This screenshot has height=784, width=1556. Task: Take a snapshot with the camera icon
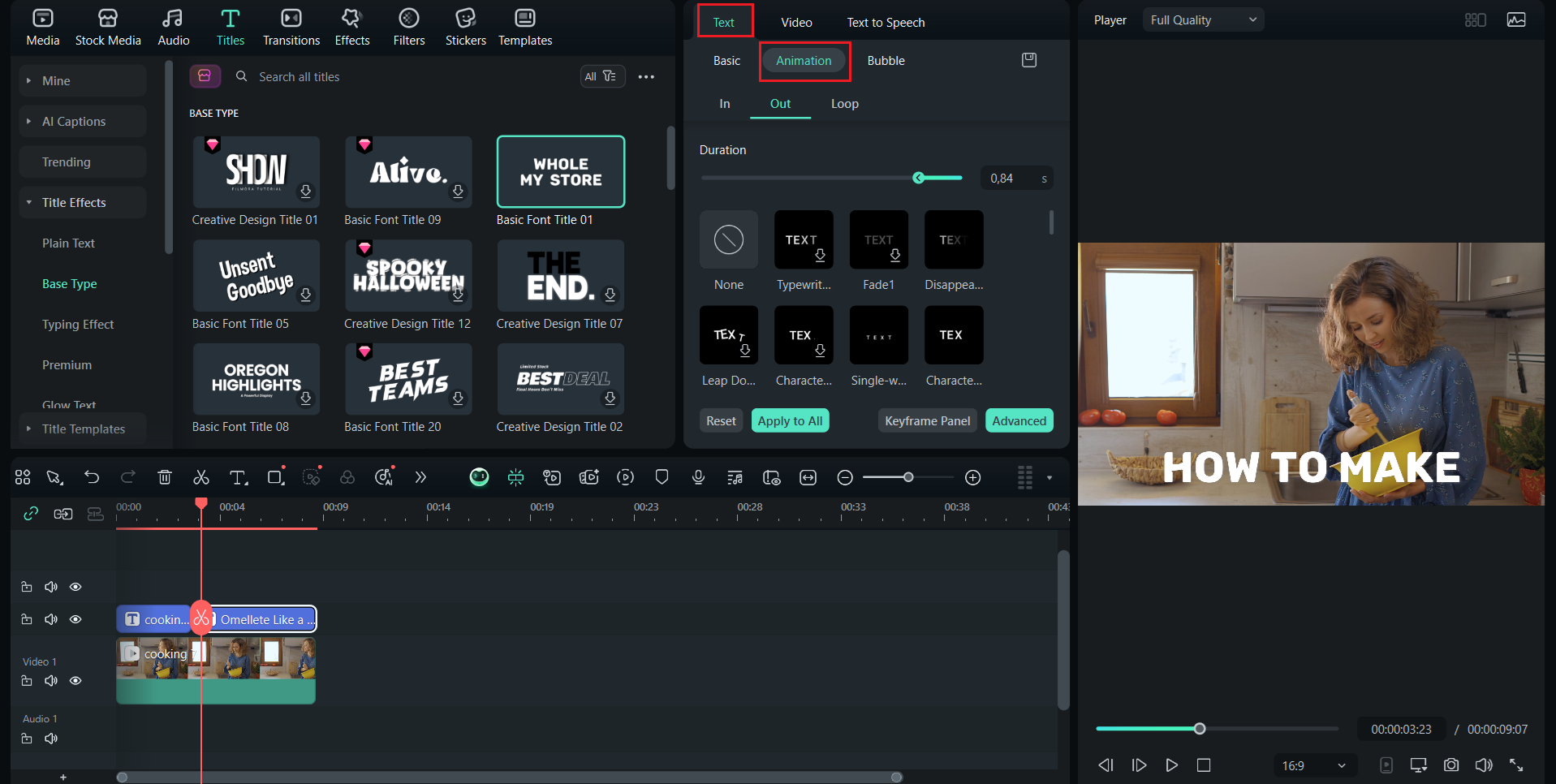point(1451,765)
